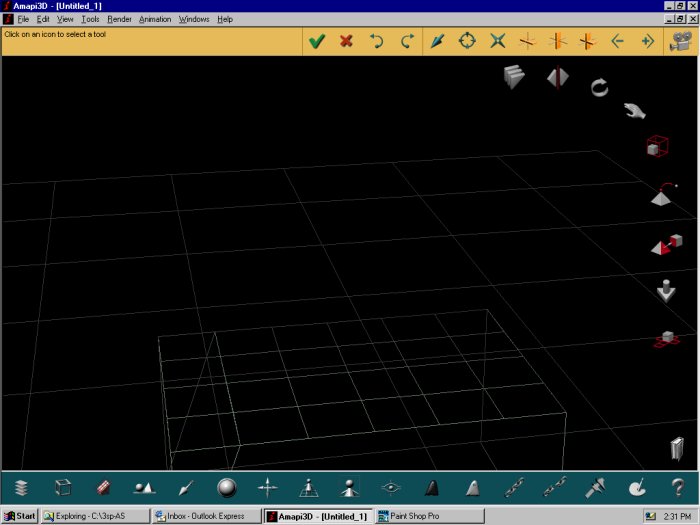
Task: Click the gray downward arrow icon
Action: coord(666,291)
